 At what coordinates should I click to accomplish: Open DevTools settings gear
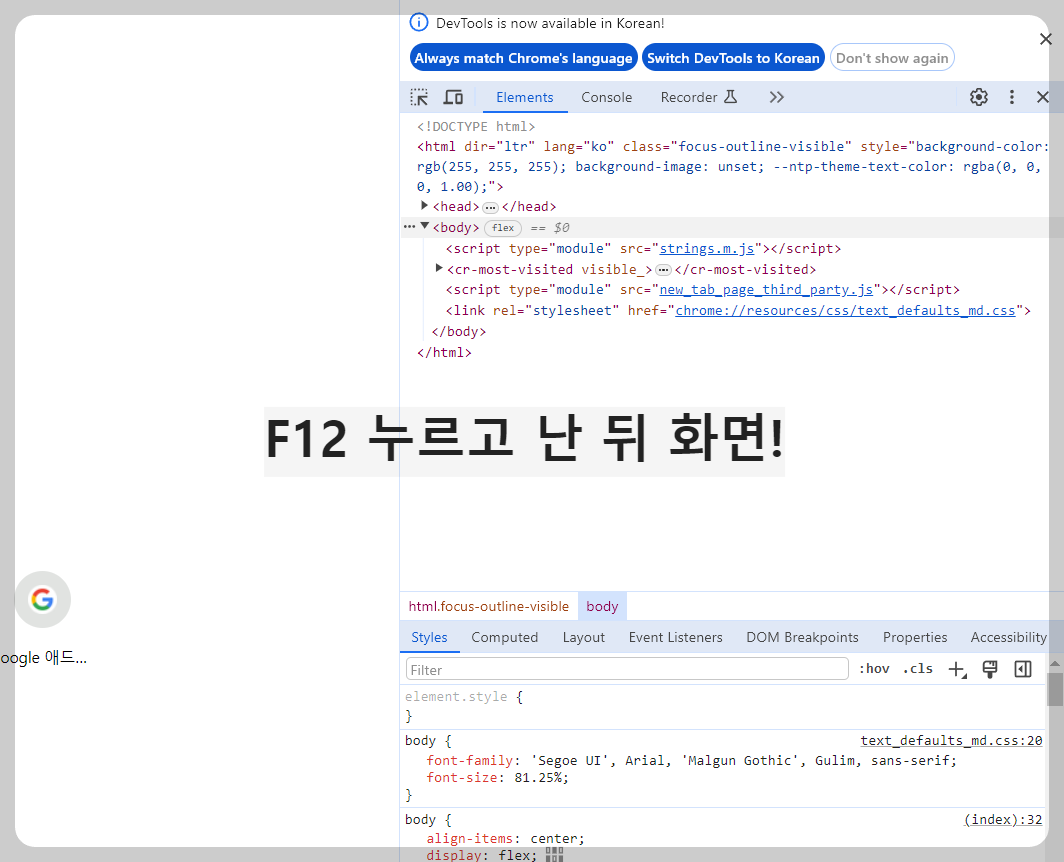pyautogui.click(x=978, y=97)
